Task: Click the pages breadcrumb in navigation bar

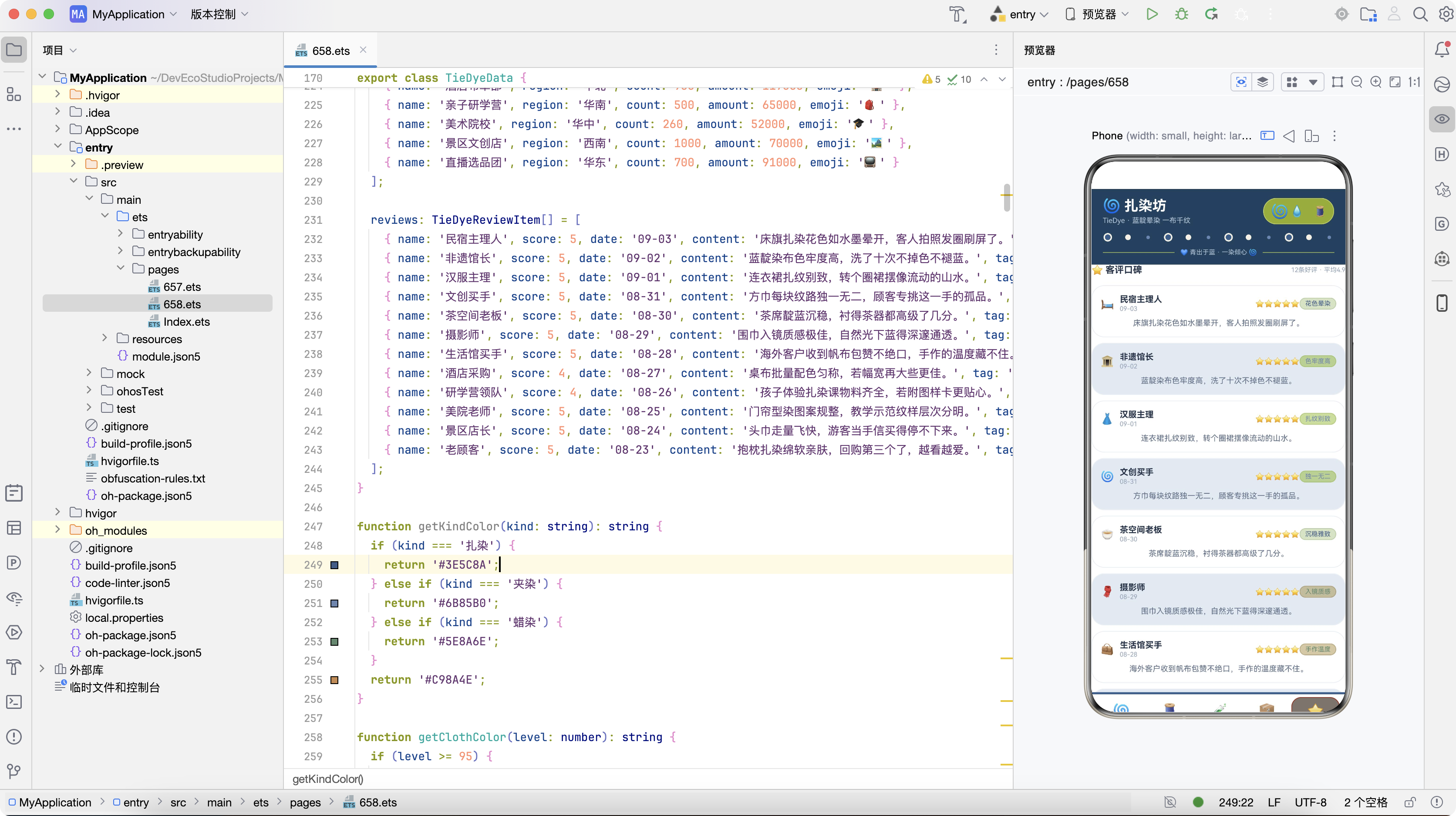Action: pos(305,803)
